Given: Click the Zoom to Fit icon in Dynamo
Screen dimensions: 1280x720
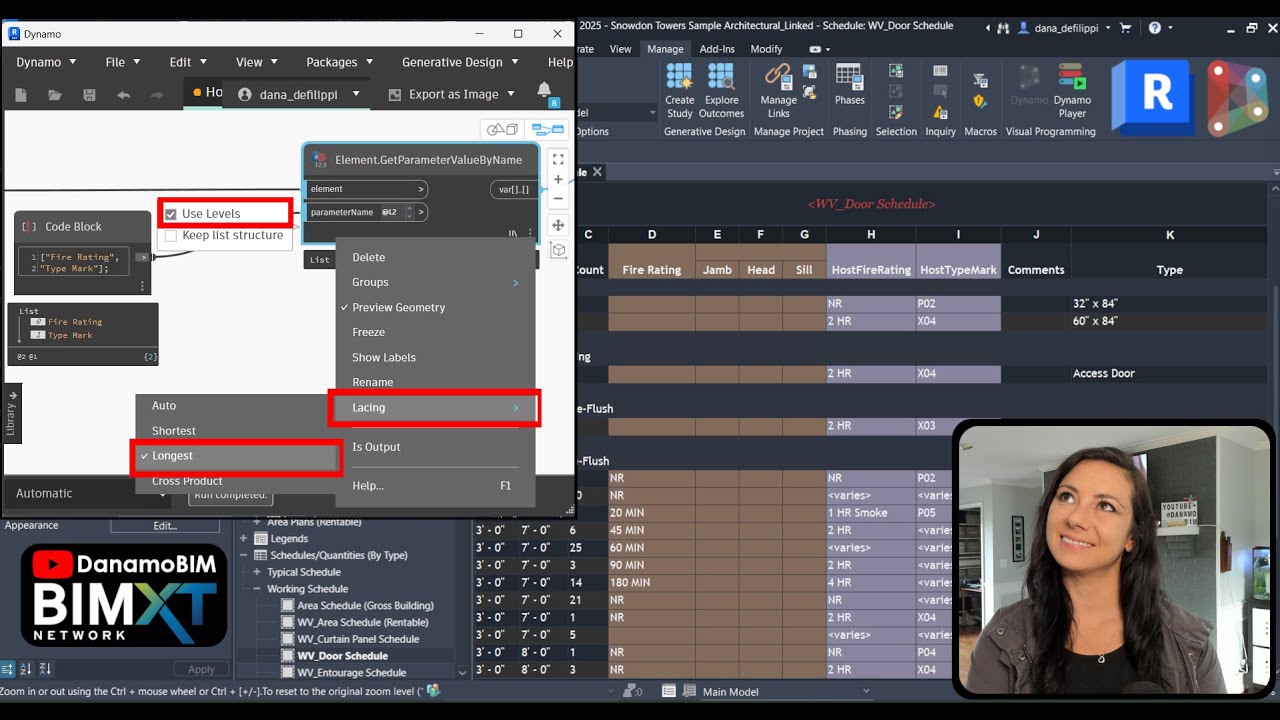Looking at the screenshot, I should click(x=558, y=159).
